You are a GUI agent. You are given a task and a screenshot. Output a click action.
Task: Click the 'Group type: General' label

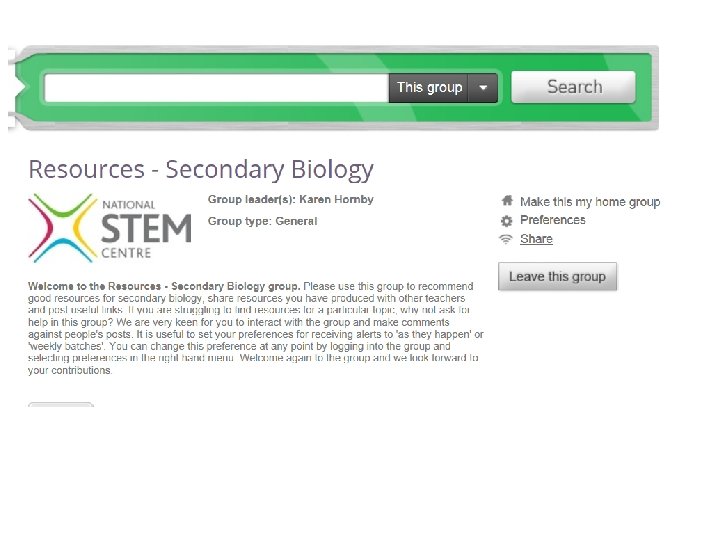point(262,221)
